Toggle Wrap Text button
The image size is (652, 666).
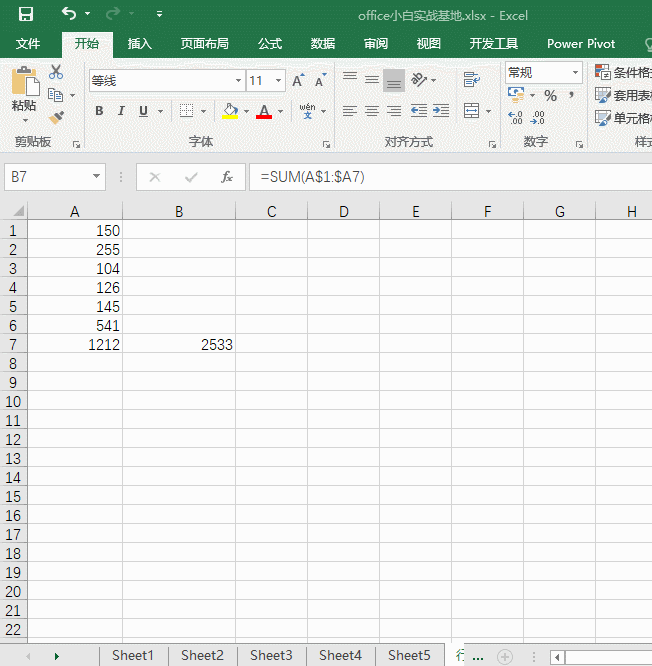coord(472,80)
